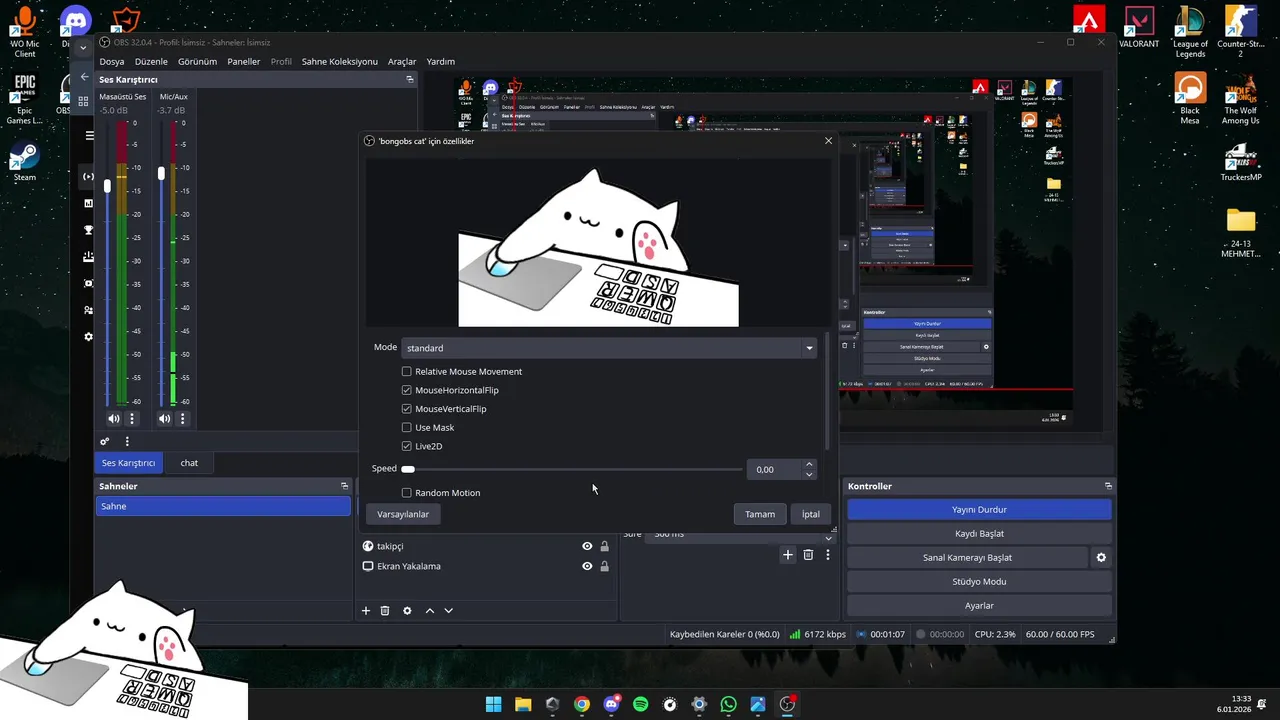
Task: Switch to Ses Karıştırıcı tab
Action: pos(128,463)
